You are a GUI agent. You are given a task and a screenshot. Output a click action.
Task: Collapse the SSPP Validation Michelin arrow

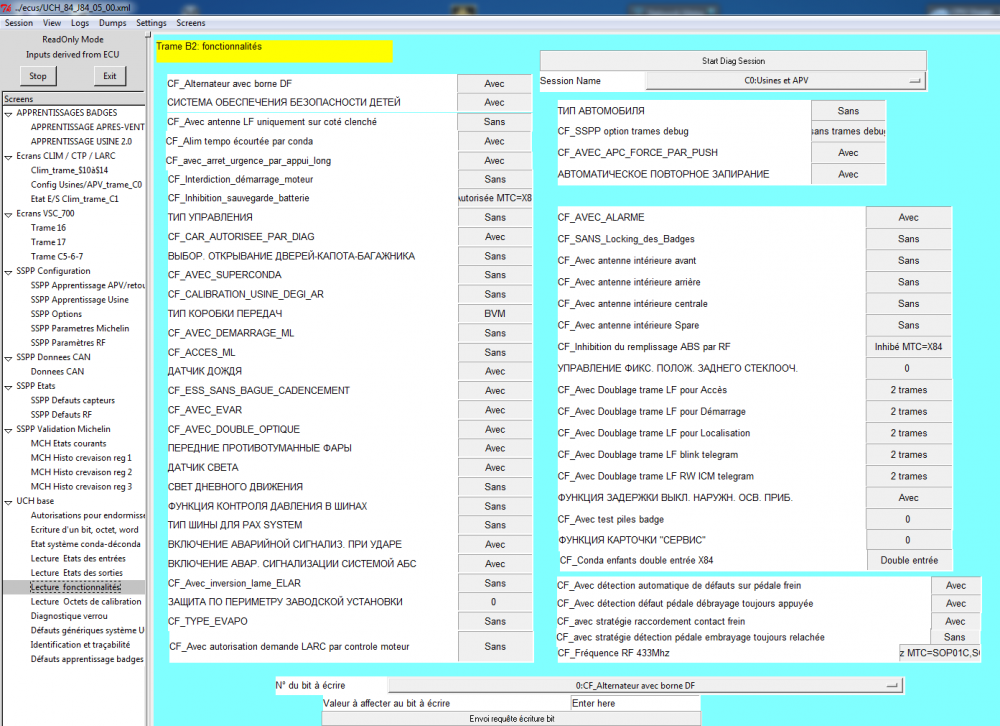(8, 430)
